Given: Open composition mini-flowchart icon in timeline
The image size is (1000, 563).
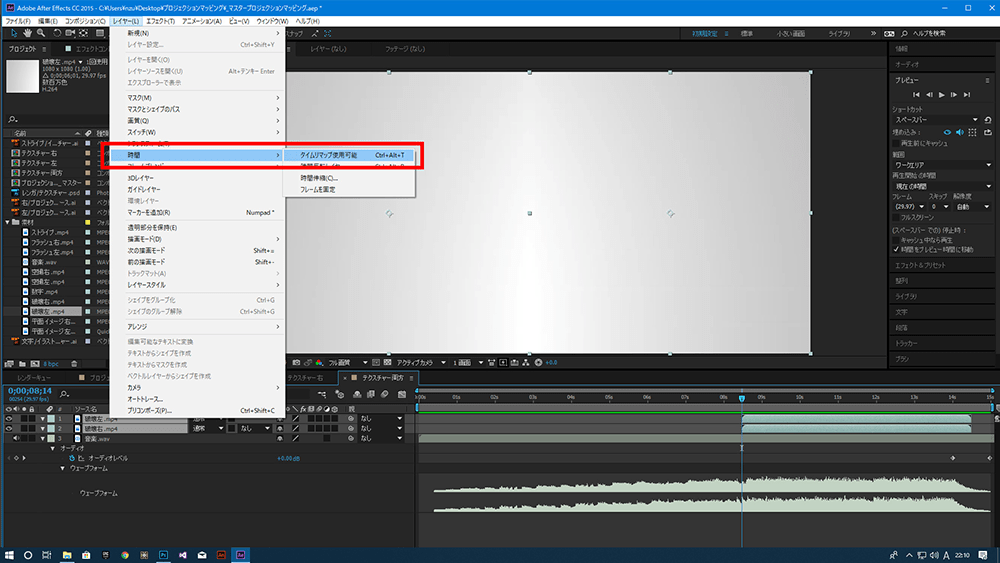Looking at the screenshot, I should click(322, 395).
